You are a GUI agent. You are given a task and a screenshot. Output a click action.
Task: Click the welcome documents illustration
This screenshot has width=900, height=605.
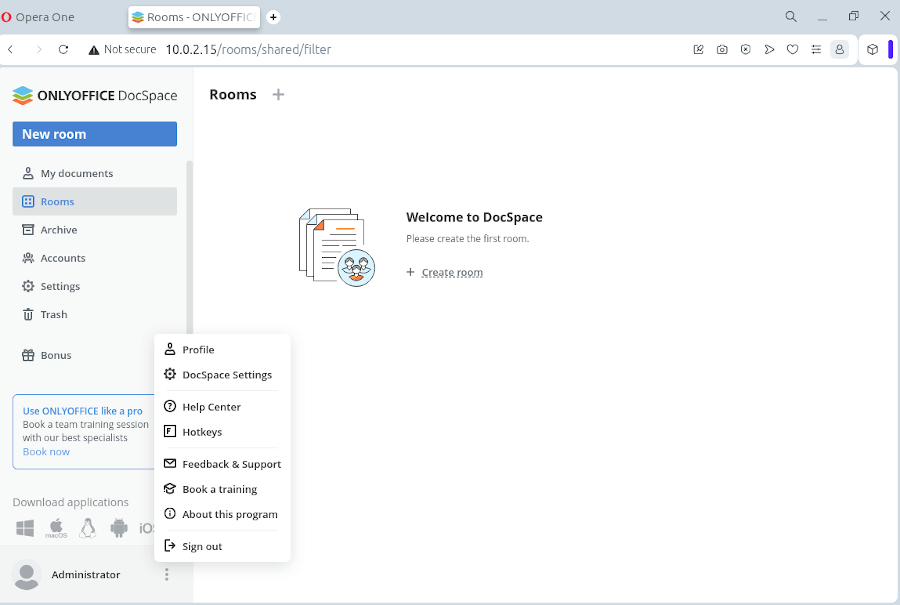pos(337,247)
